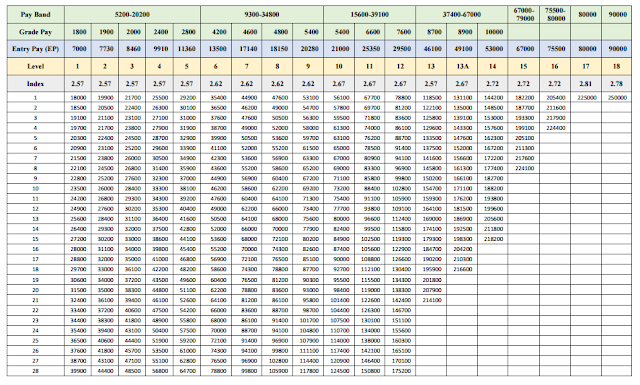Select the pay cell '124500'
Viewport: 640px width, 385px height.
(340, 371)
